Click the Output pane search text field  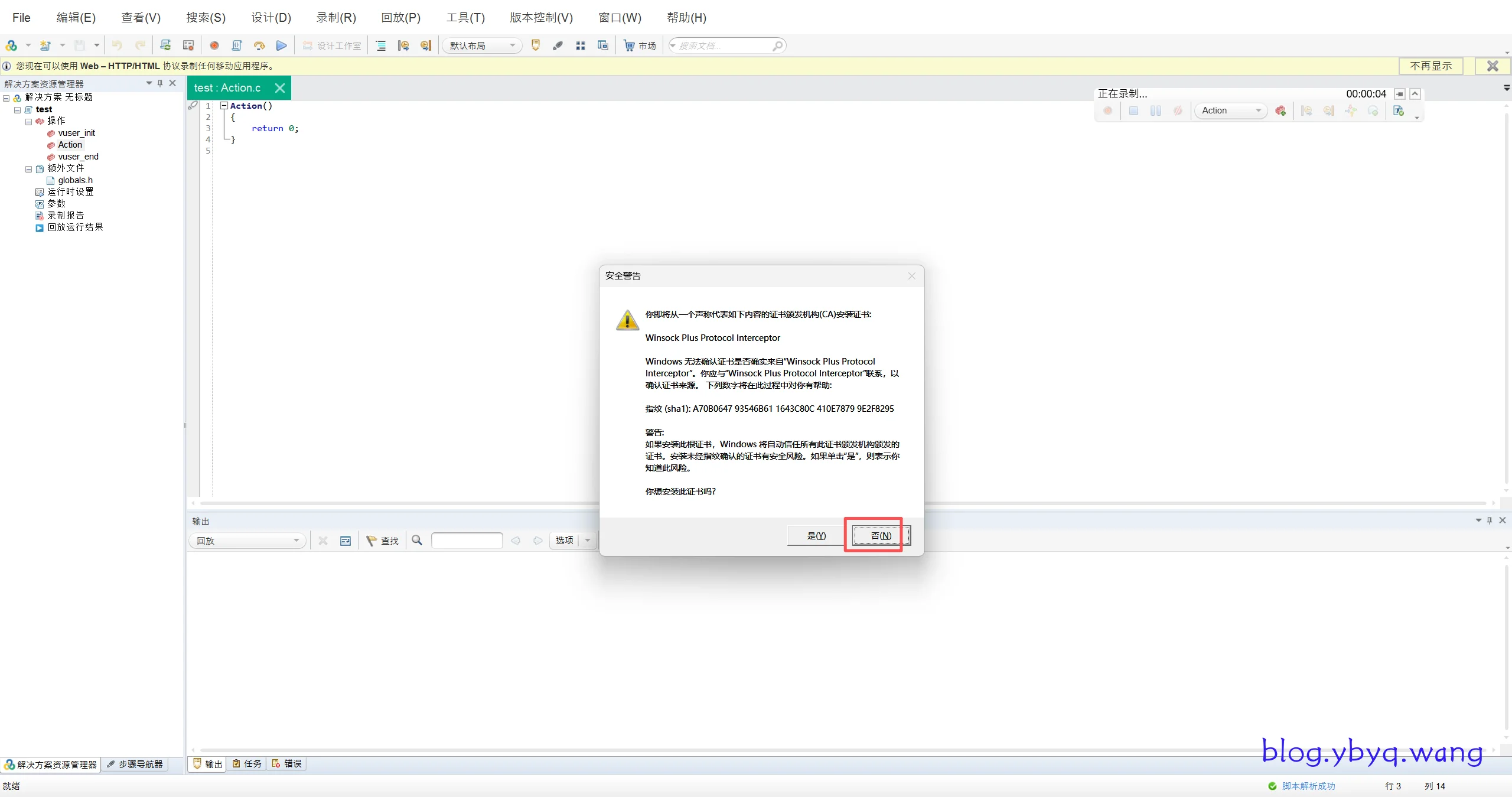[x=467, y=540]
